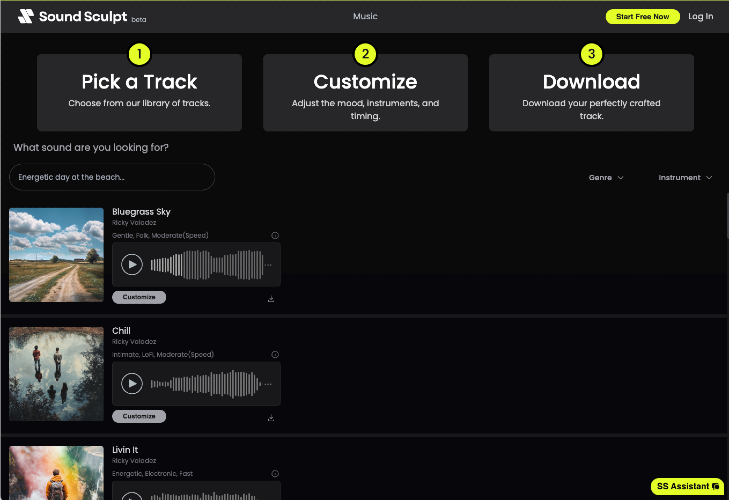Image resolution: width=729 pixels, height=500 pixels.
Task: Expand the Genre dropdown
Action: [606, 178]
